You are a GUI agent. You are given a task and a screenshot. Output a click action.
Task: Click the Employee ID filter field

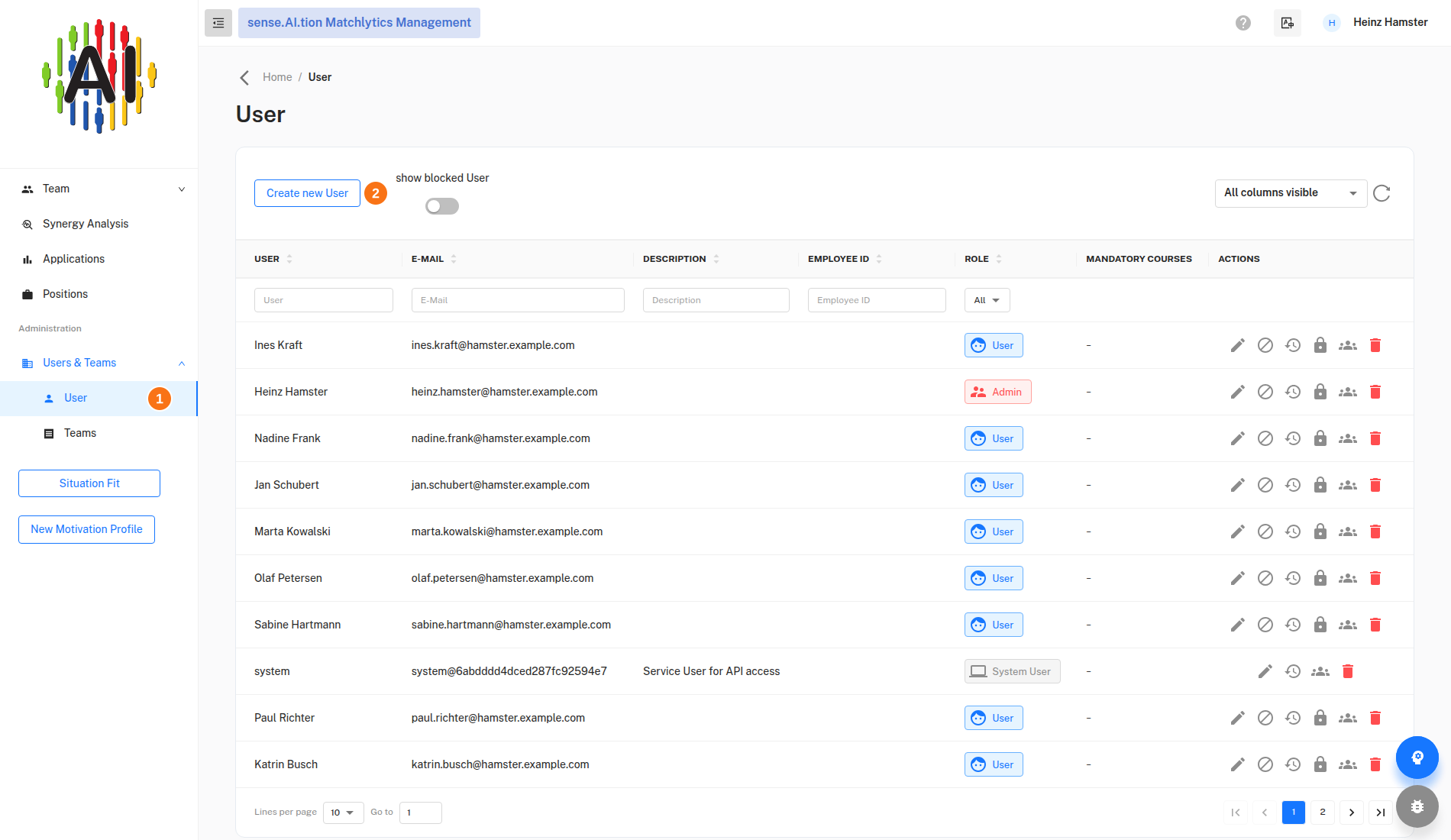(877, 300)
